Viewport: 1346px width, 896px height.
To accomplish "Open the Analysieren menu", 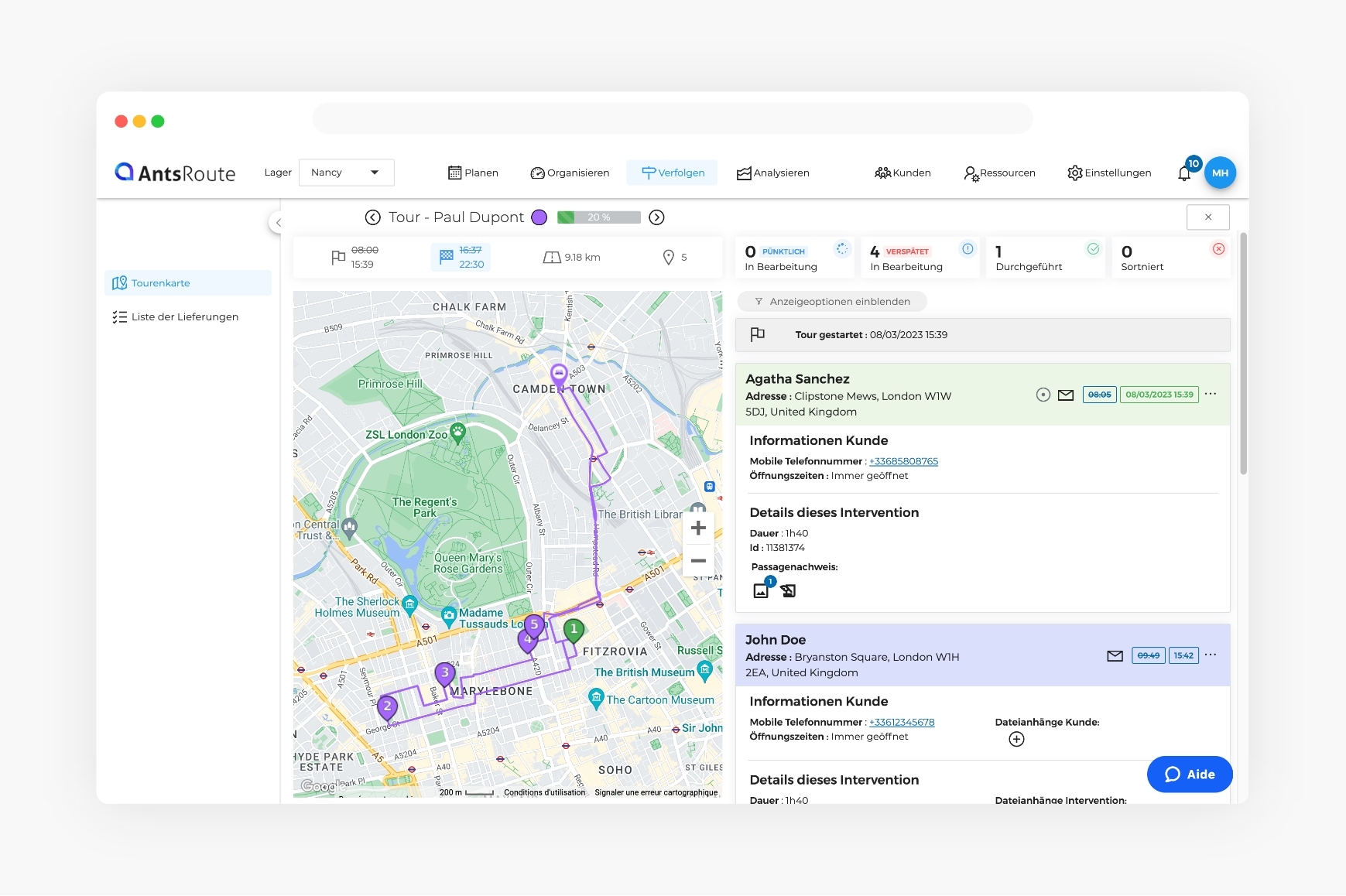I will tap(772, 173).
